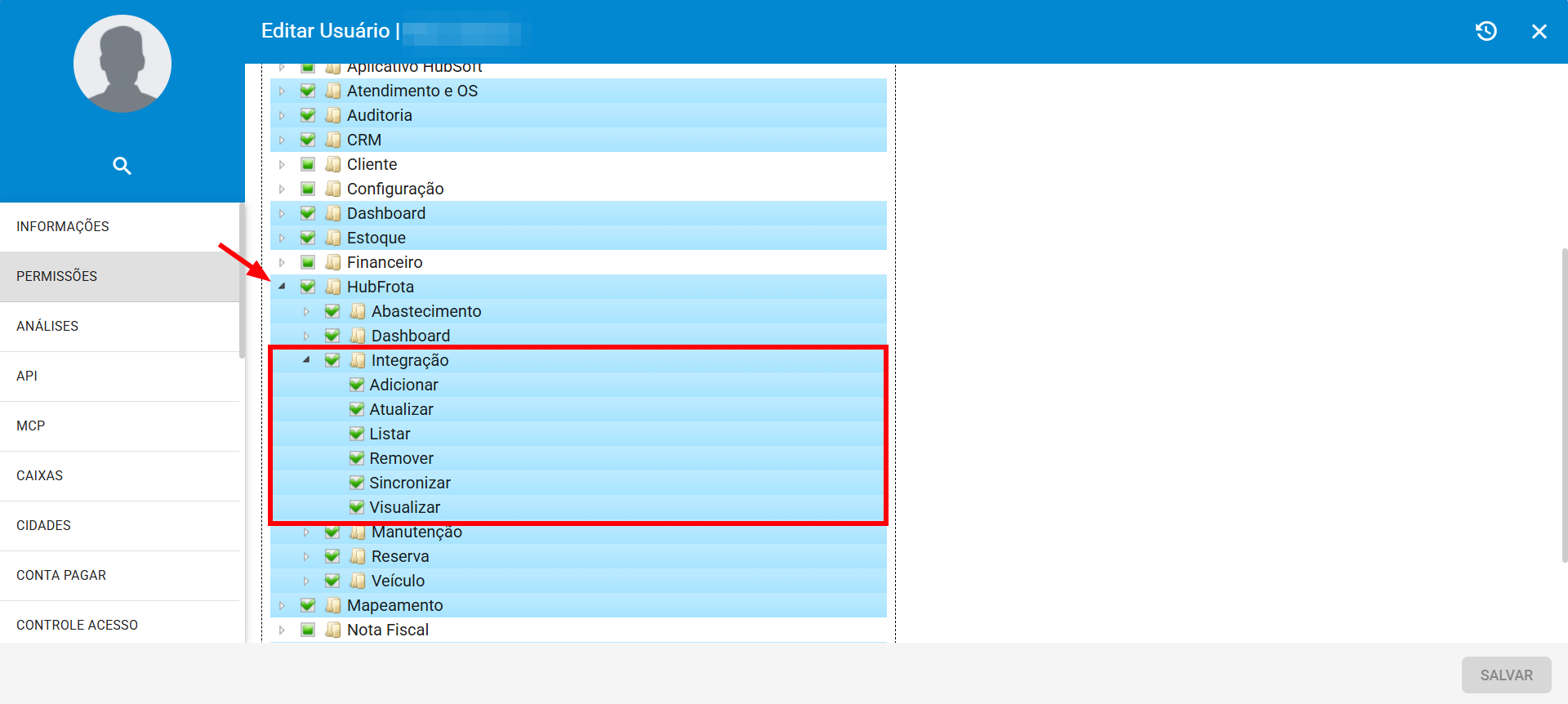This screenshot has width=1568, height=704.
Task: Click the user avatar picture
Action: click(122, 64)
